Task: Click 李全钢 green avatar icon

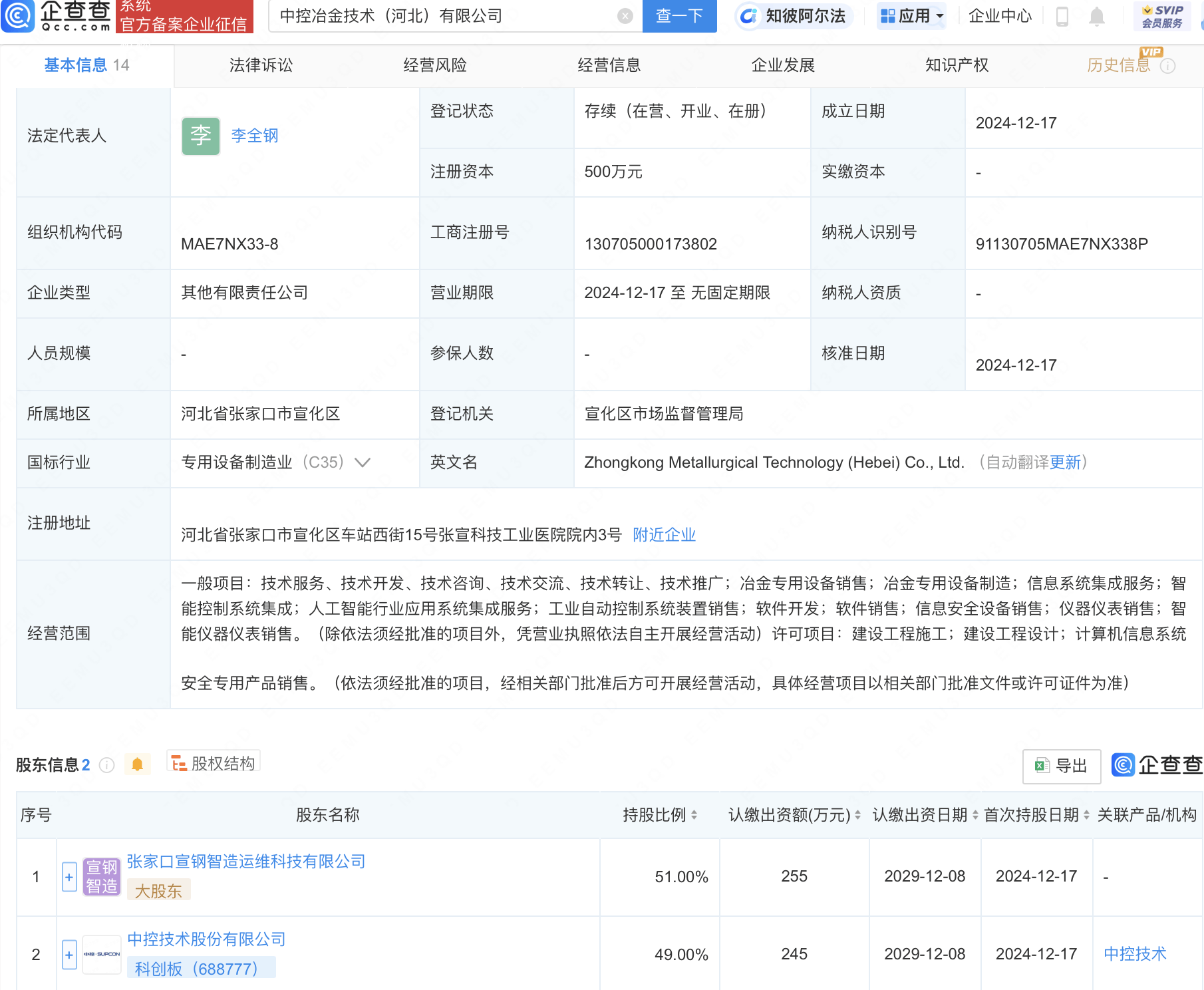Action: (x=200, y=136)
